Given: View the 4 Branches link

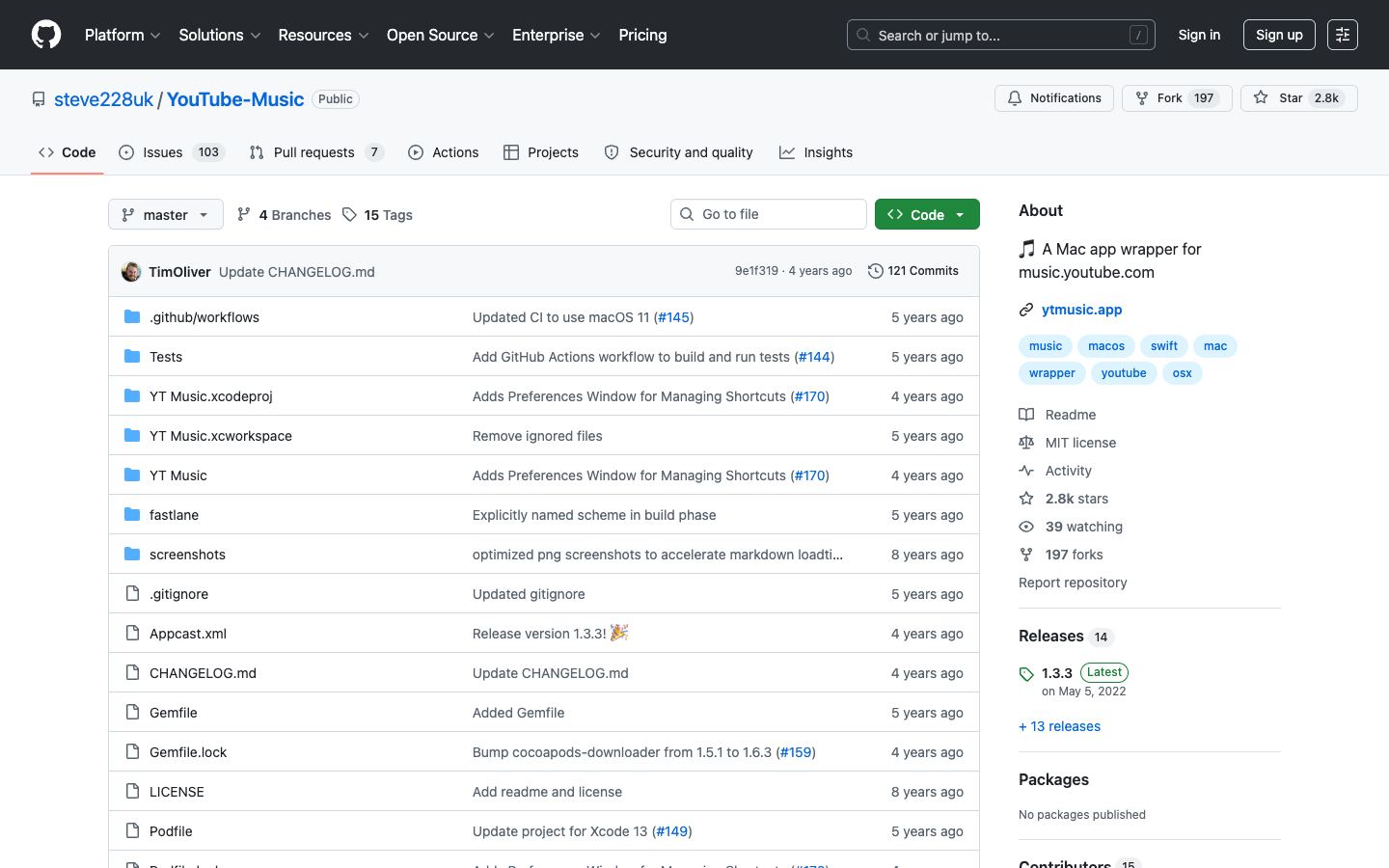Looking at the screenshot, I should (x=284, y=215).
